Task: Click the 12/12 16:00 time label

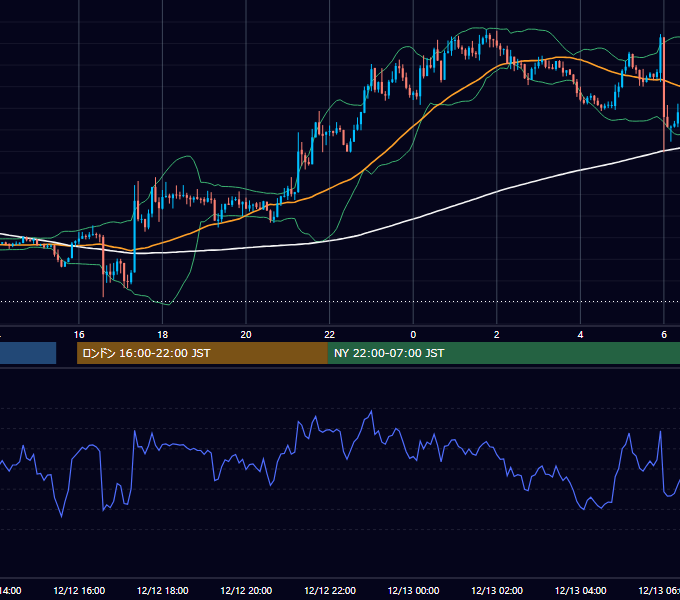Action: click(x=79, y=590)
